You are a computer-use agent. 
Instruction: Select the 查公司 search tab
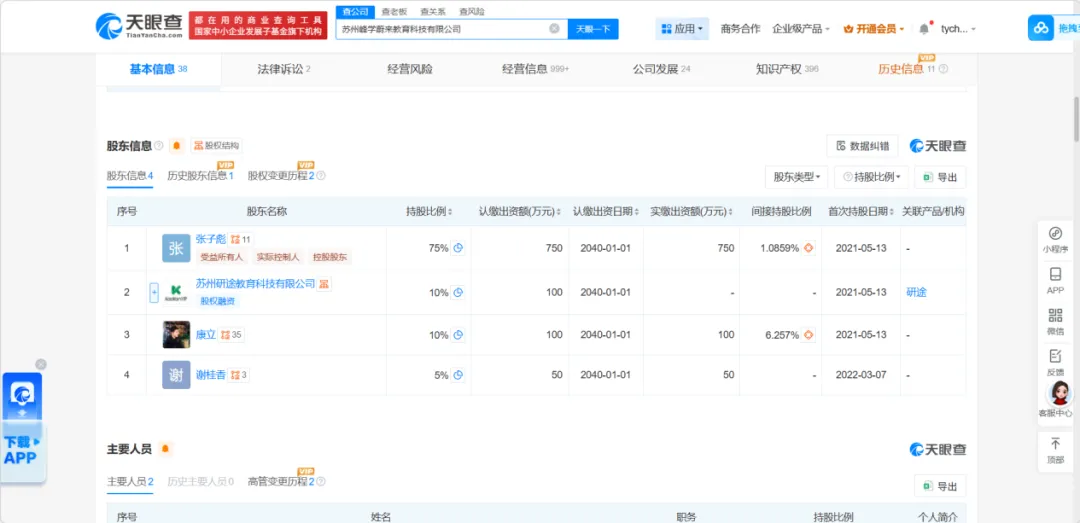[x=355, y=11]
